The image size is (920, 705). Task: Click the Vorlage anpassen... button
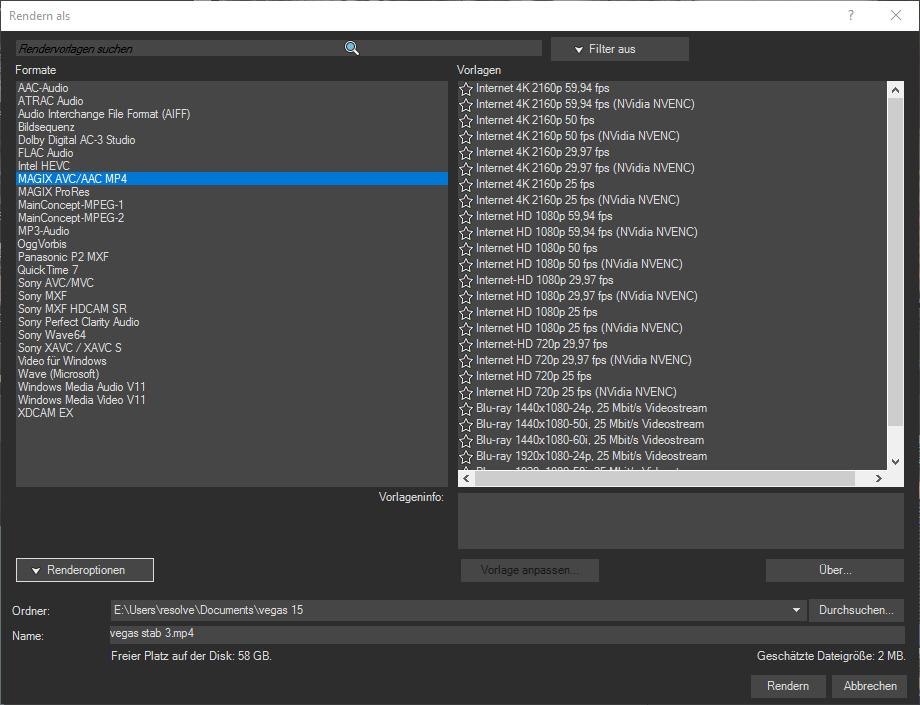pyautogui.click(x=530, y=570)
